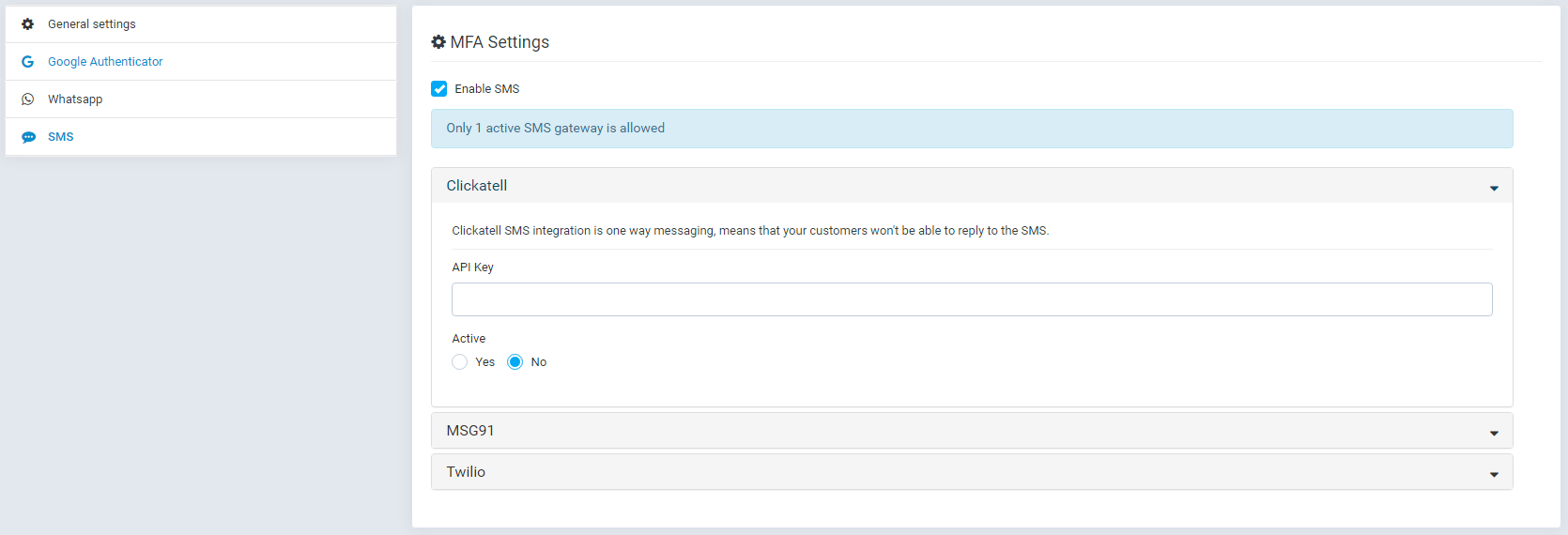This screenshot has width=1568, height=535.
Task: Click the Twilio section title
Action: pos(466,472)
